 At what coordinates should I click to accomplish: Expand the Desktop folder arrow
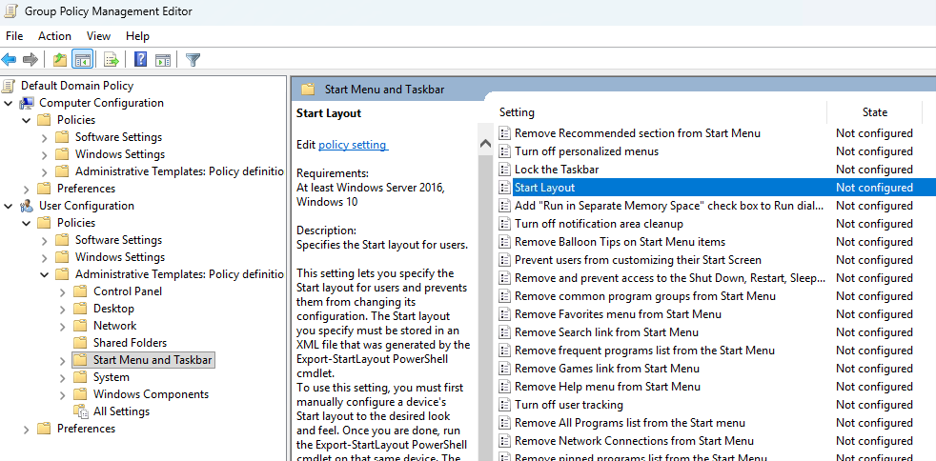63,309
